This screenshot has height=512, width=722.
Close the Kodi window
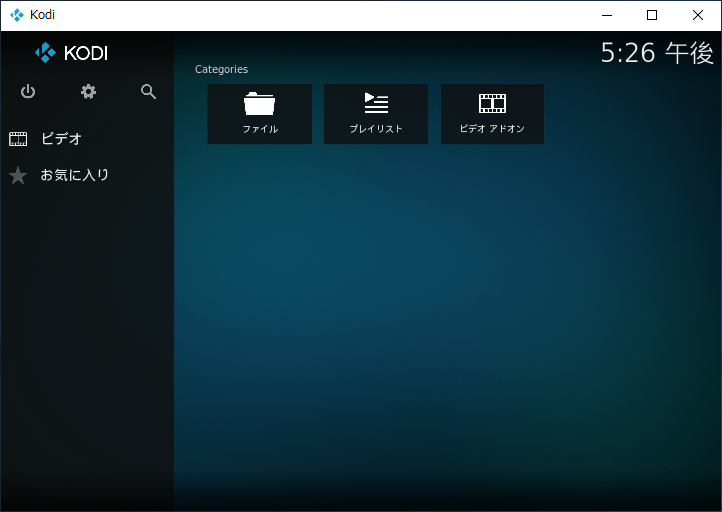[x=698, y=15]
